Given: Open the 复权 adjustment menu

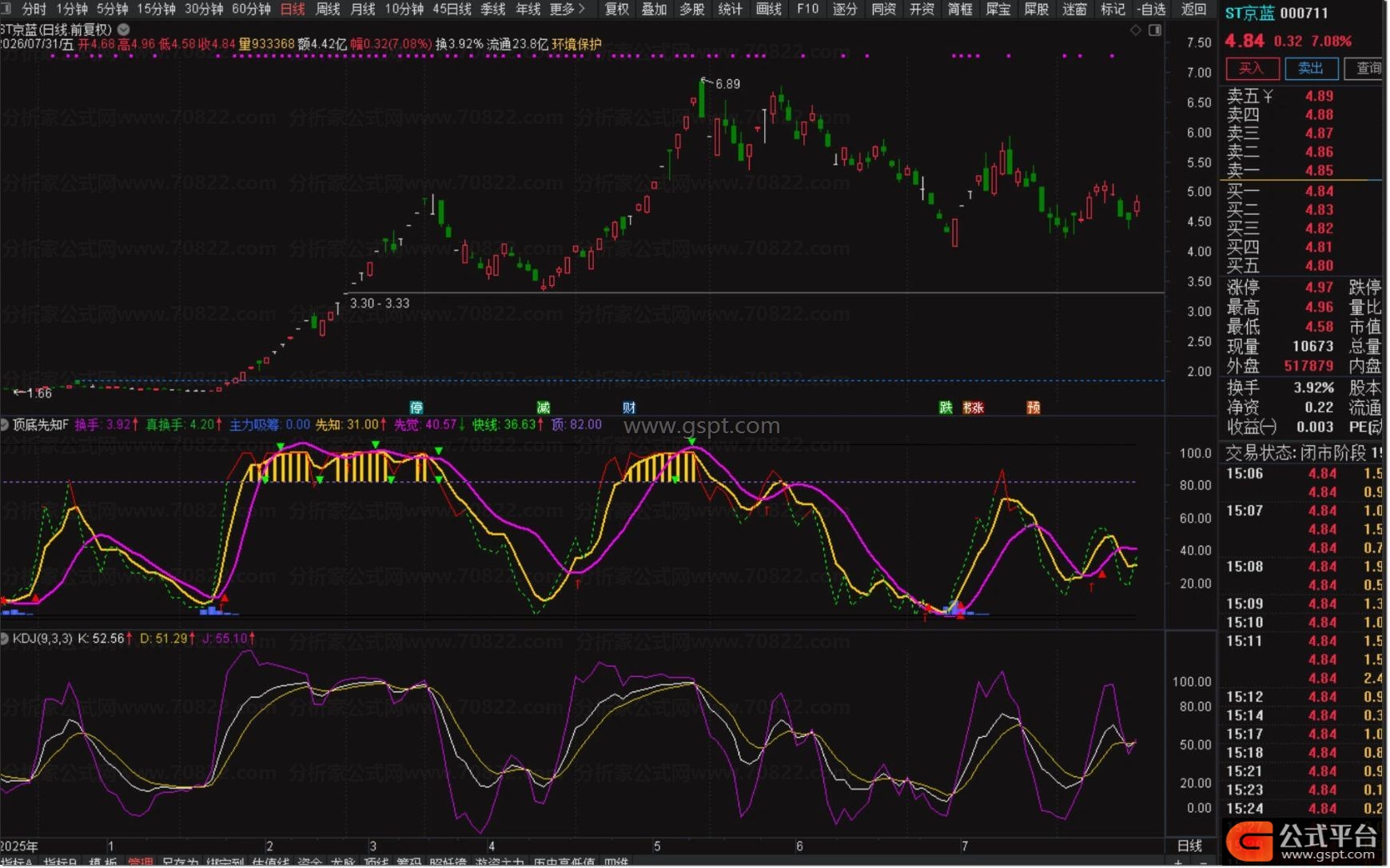Looking at the screenshot, I should [617, 9].
